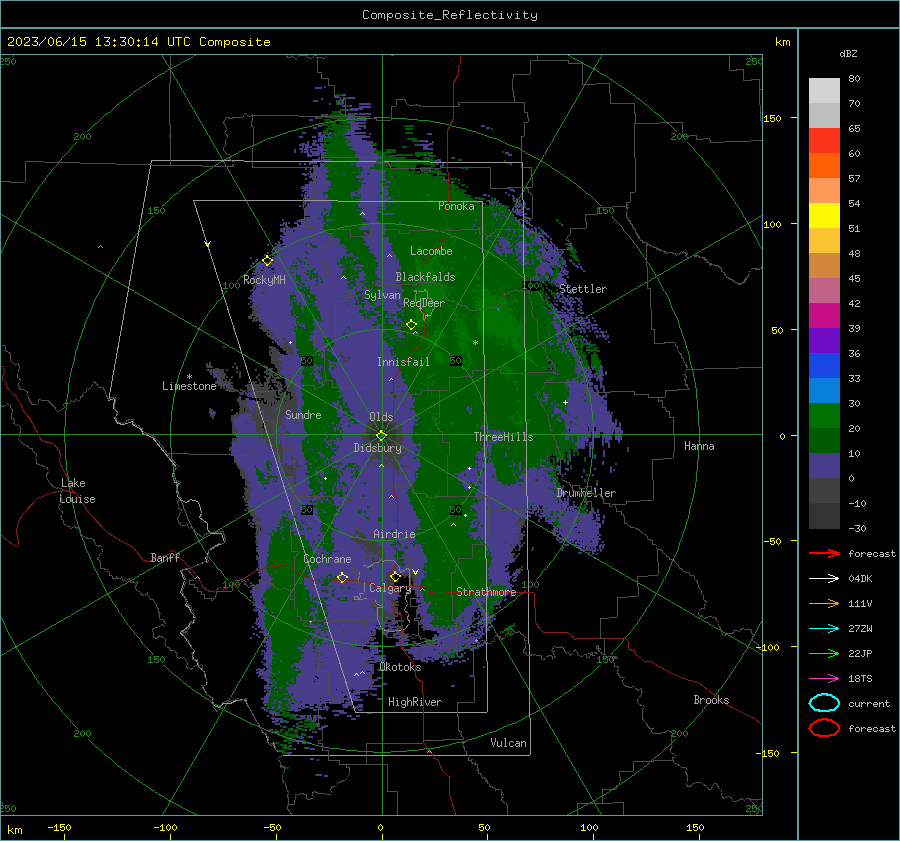
Task: Click the Sylvan label
Action: pyautogui.click(x=382, y=295)
